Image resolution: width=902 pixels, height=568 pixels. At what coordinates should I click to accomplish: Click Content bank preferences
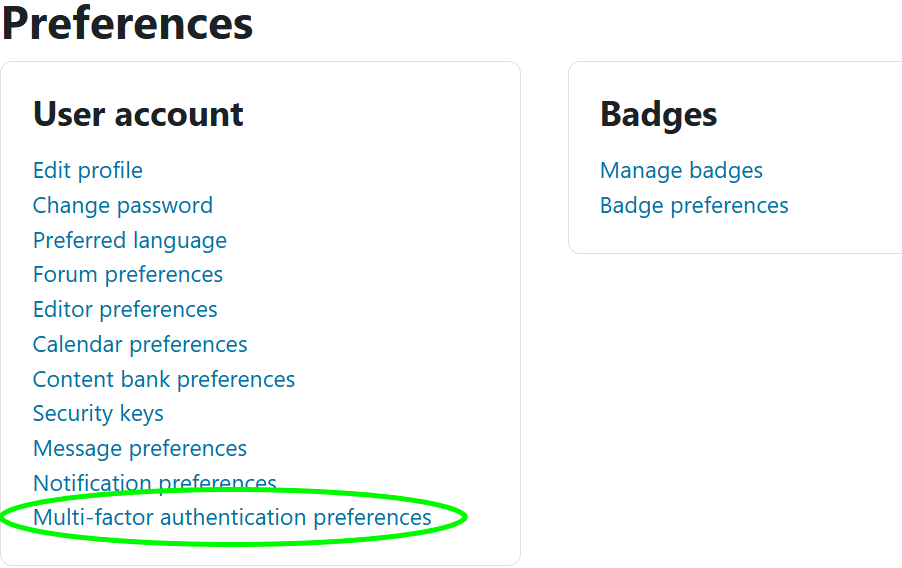click(163, 379)
